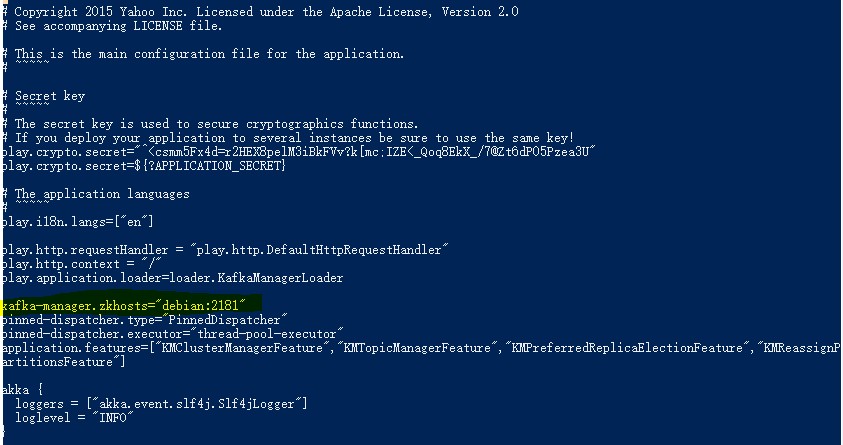Click the play.i18n.langs=["en"] line
843x445 pixels.
click(78, 221)
